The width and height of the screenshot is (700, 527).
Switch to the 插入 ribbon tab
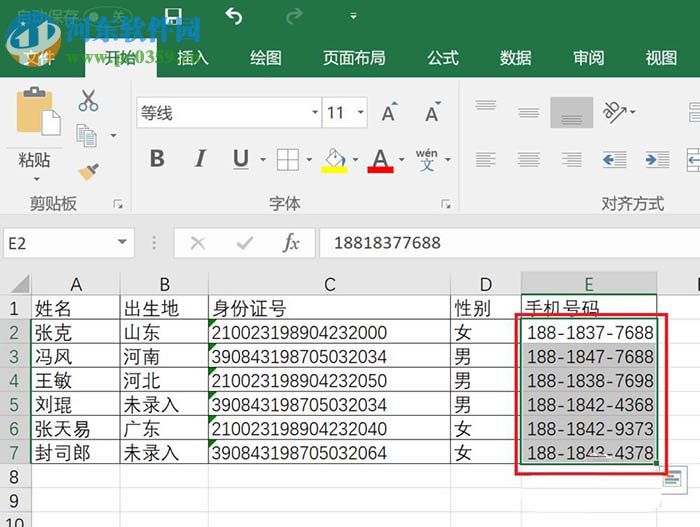coord(192,58)
